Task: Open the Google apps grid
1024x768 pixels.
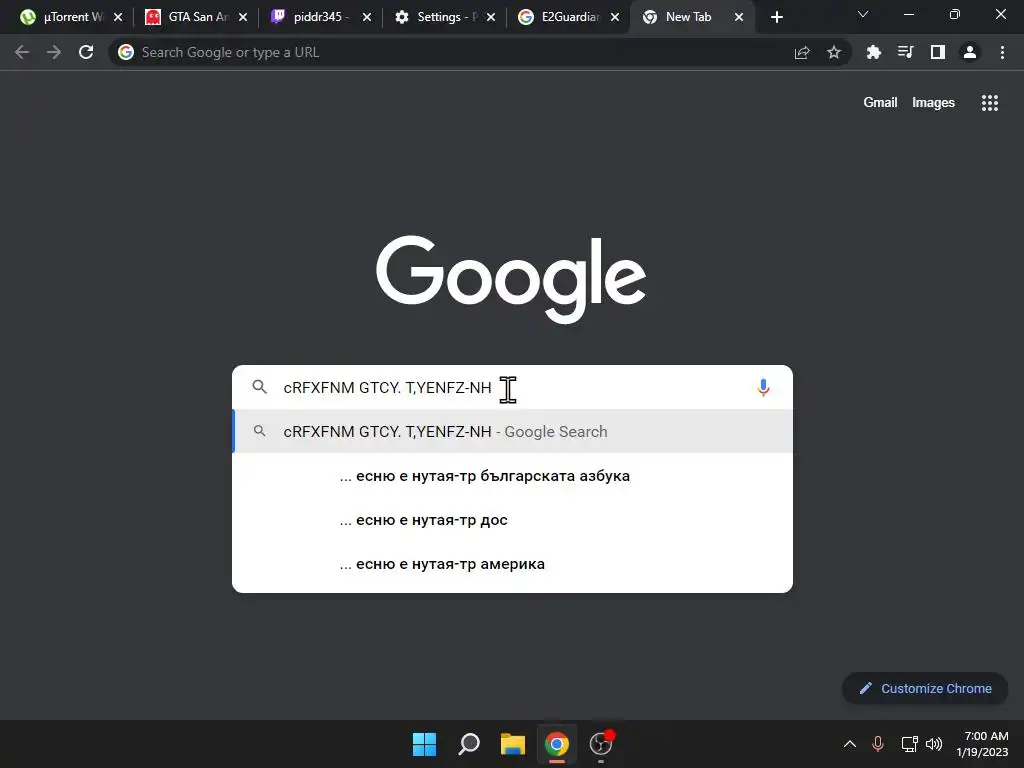Action: [990, 103]
